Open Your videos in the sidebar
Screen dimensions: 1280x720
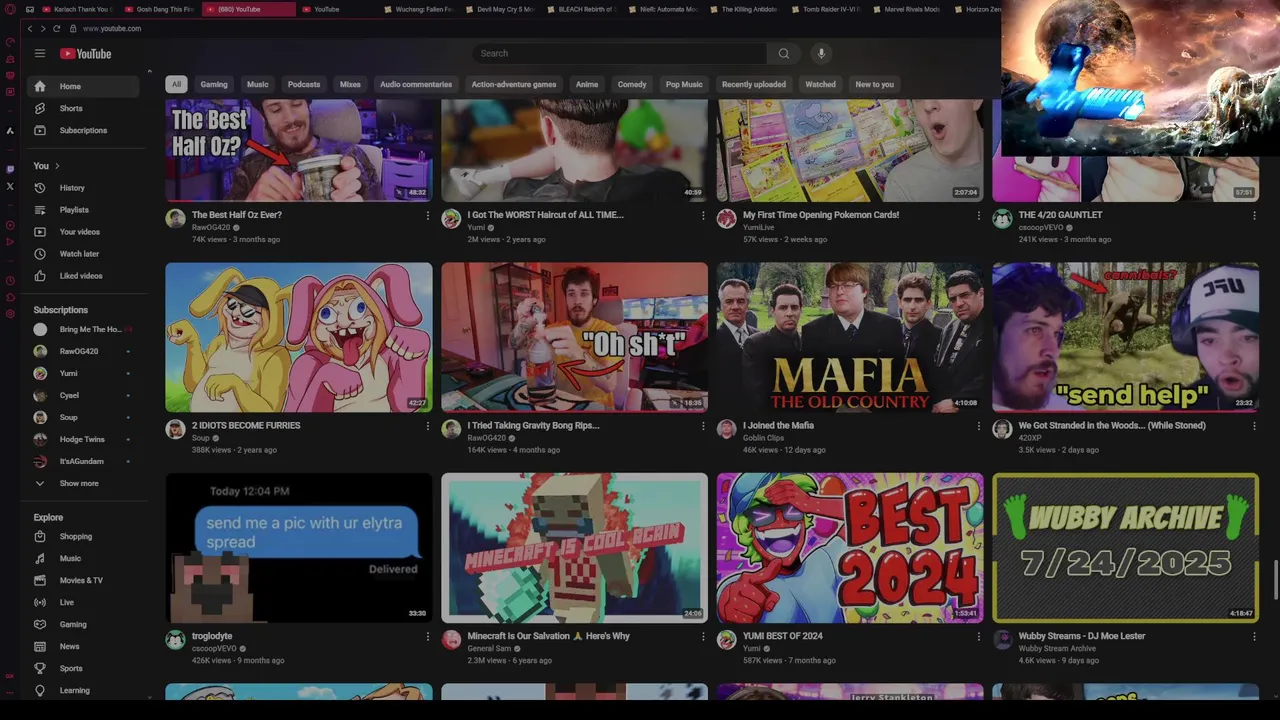pyautogui.click(x=83, y=232)
